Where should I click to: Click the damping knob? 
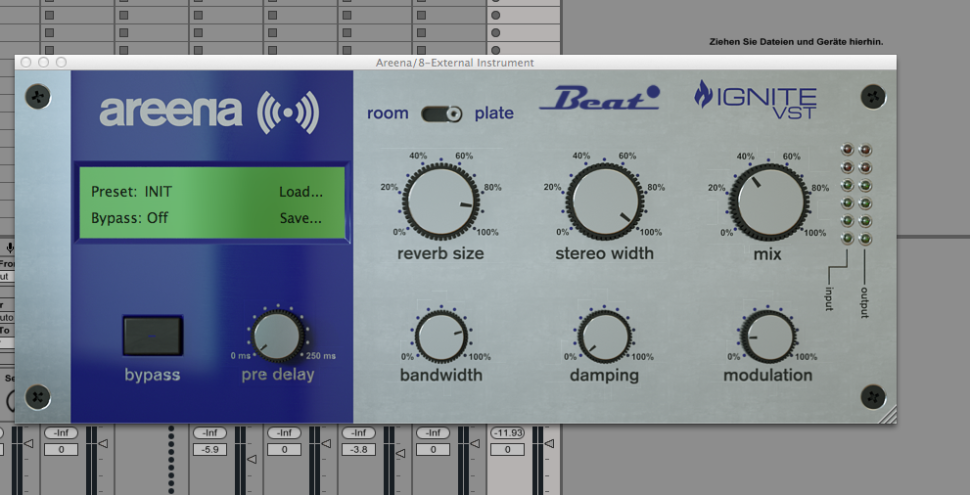[x=604, y=337]
